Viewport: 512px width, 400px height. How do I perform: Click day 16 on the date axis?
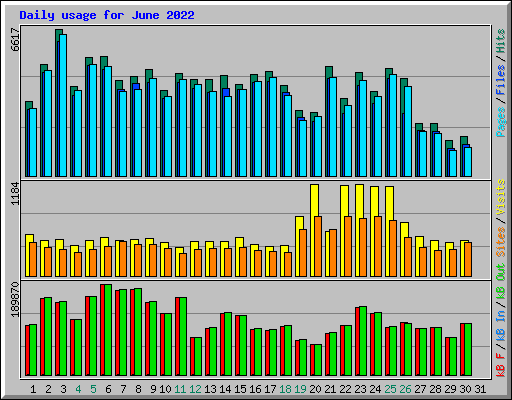point(255,389)
